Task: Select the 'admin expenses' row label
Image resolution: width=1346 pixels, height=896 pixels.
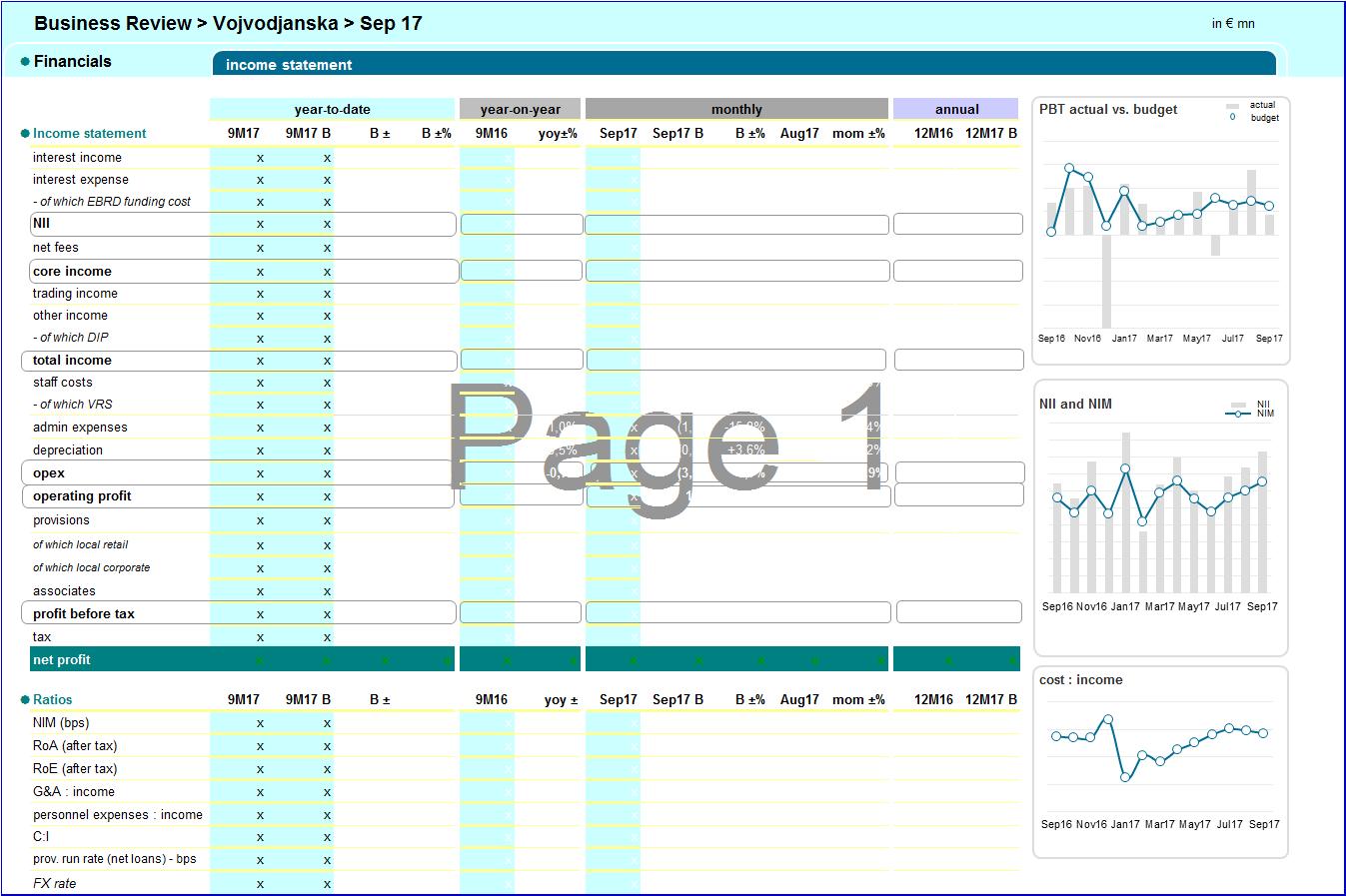Action: 80,427
